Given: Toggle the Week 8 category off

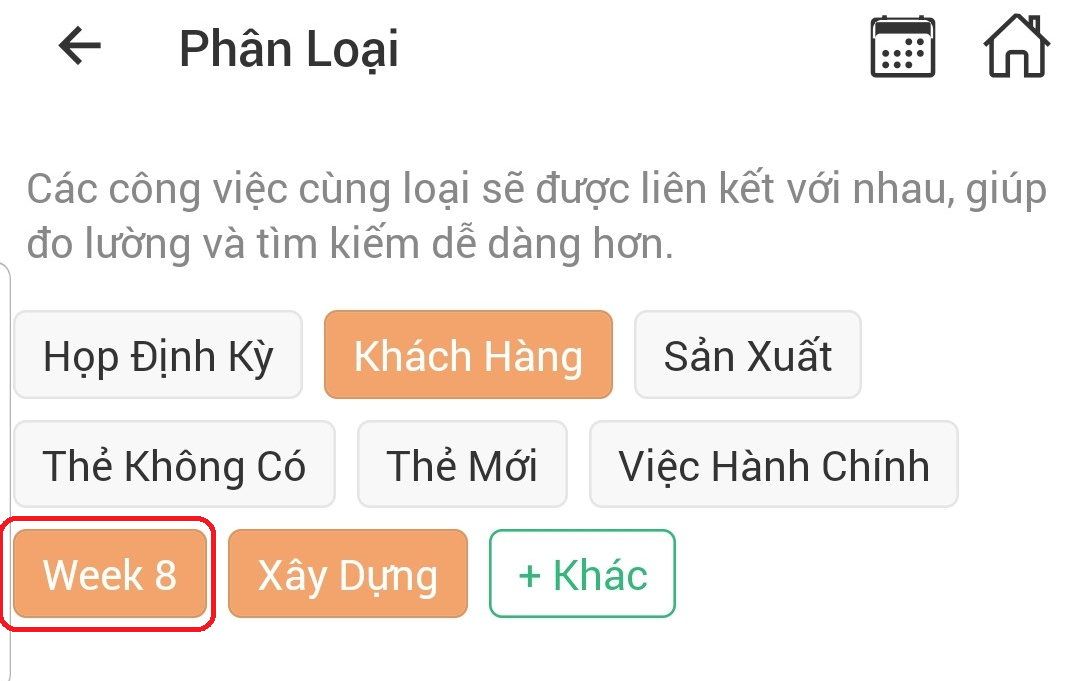Looking at the screenshot, I should 110,574.
